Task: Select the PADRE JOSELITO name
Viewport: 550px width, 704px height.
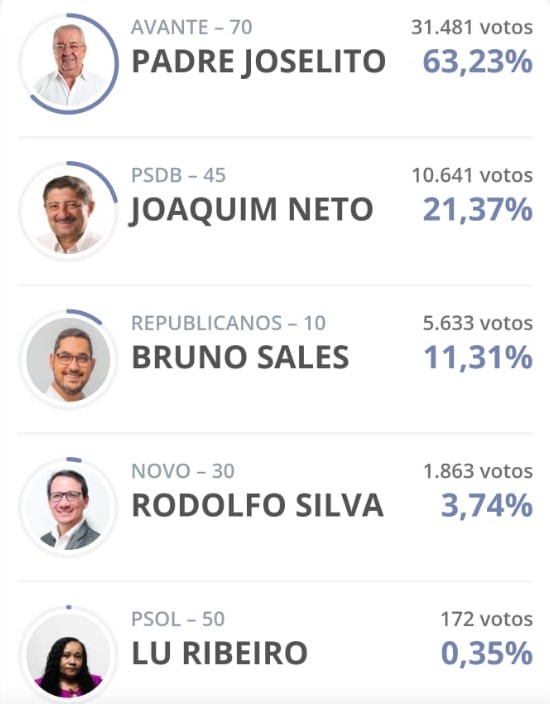Action: (259, 62)
